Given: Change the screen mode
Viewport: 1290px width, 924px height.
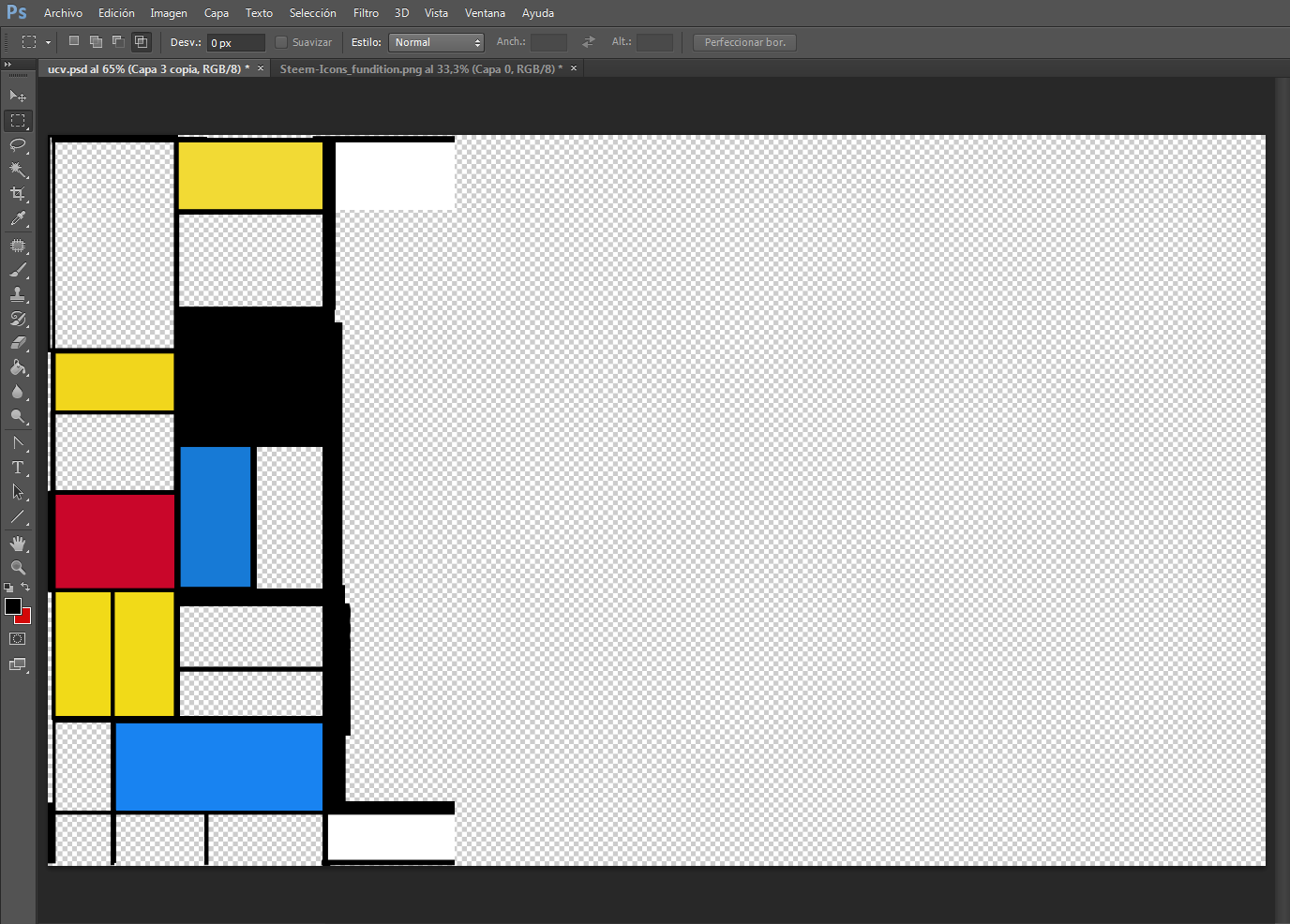Looking at the screenshot, I should pyautogui.click(x=18, y=664).
